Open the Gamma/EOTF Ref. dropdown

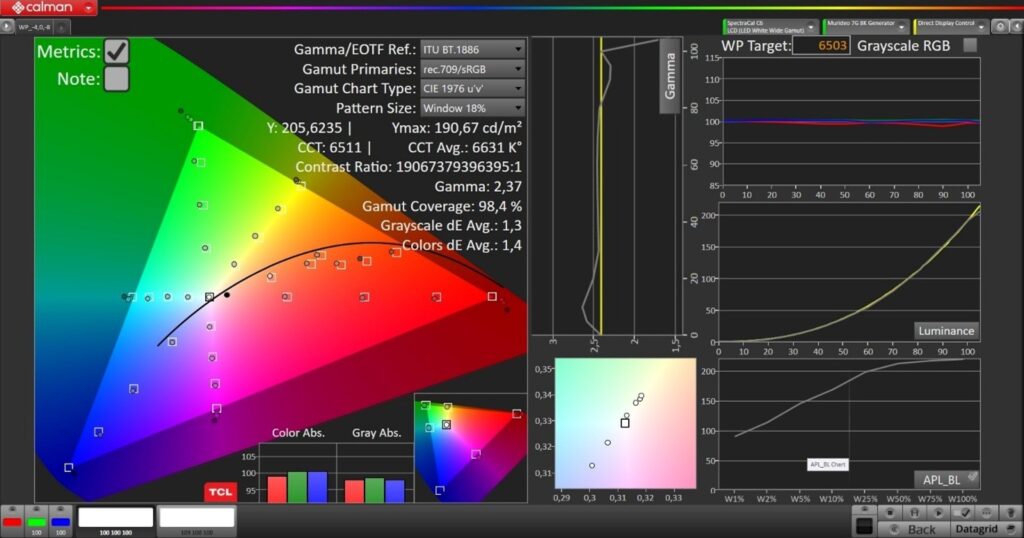tap(472, 50)
